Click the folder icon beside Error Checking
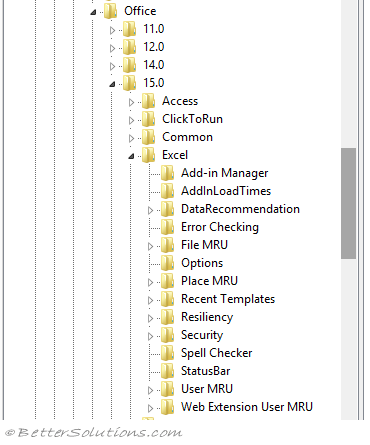Viewport: 370px width, 445px height. click(x=167, y=227)
